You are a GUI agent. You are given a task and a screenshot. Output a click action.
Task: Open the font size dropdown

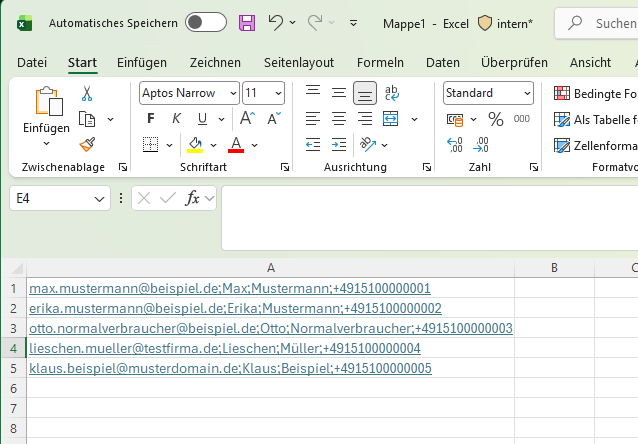pos(278,93)
